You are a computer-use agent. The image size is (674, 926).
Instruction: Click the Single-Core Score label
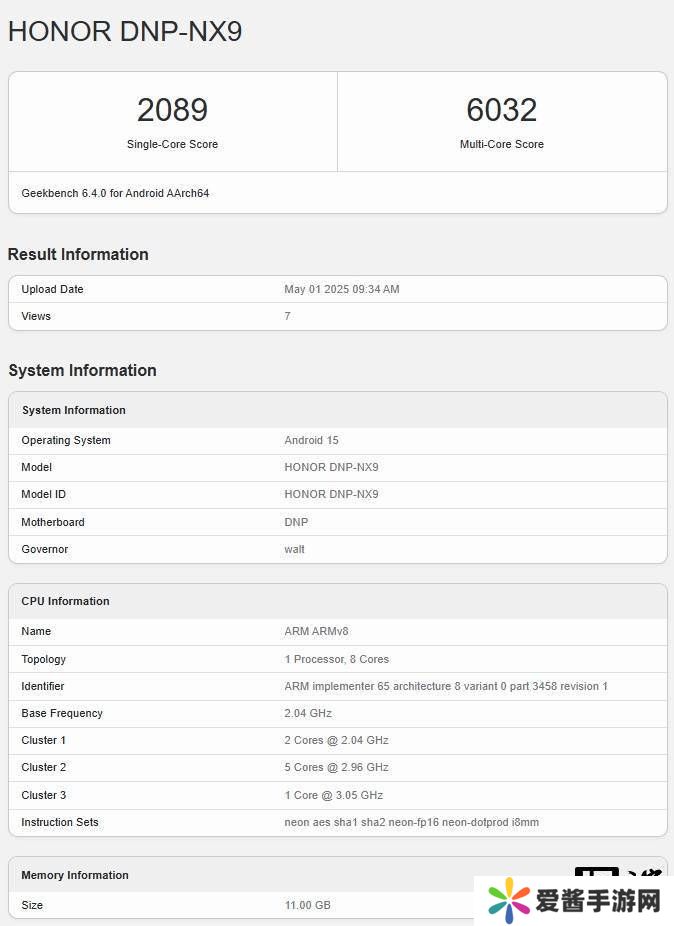[x=172, y=144]
